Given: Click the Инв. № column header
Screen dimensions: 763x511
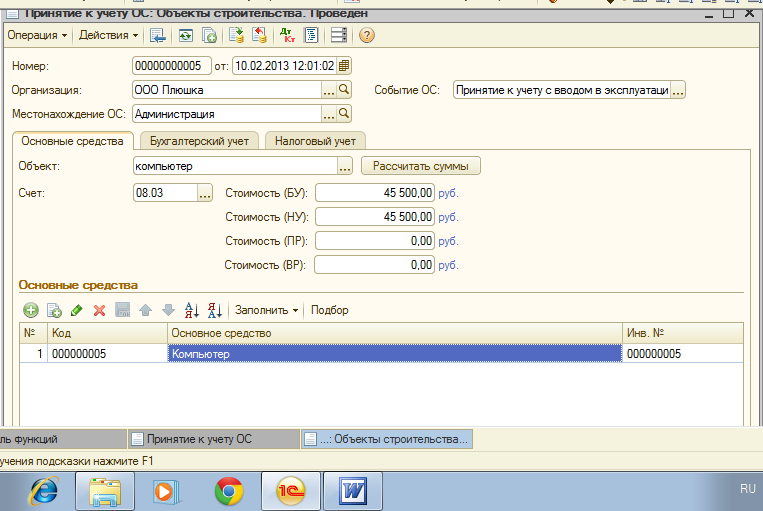Looking at the screenshot, I should pyautogui.click(x=683, y=333).
